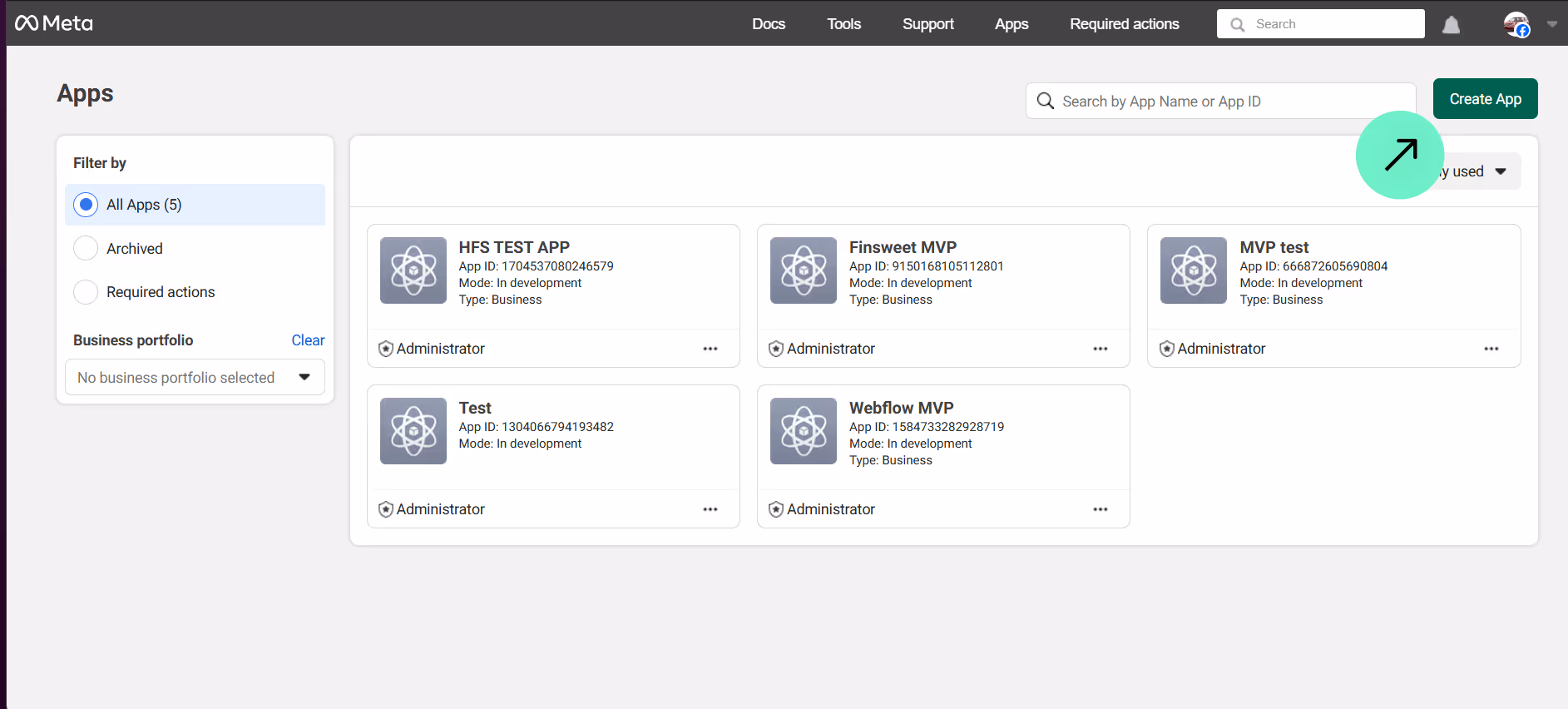This screenshot has height=709, width=1568.
Task: Click App ID 9150168105112801 text
Action: click(x=927, y=266)
